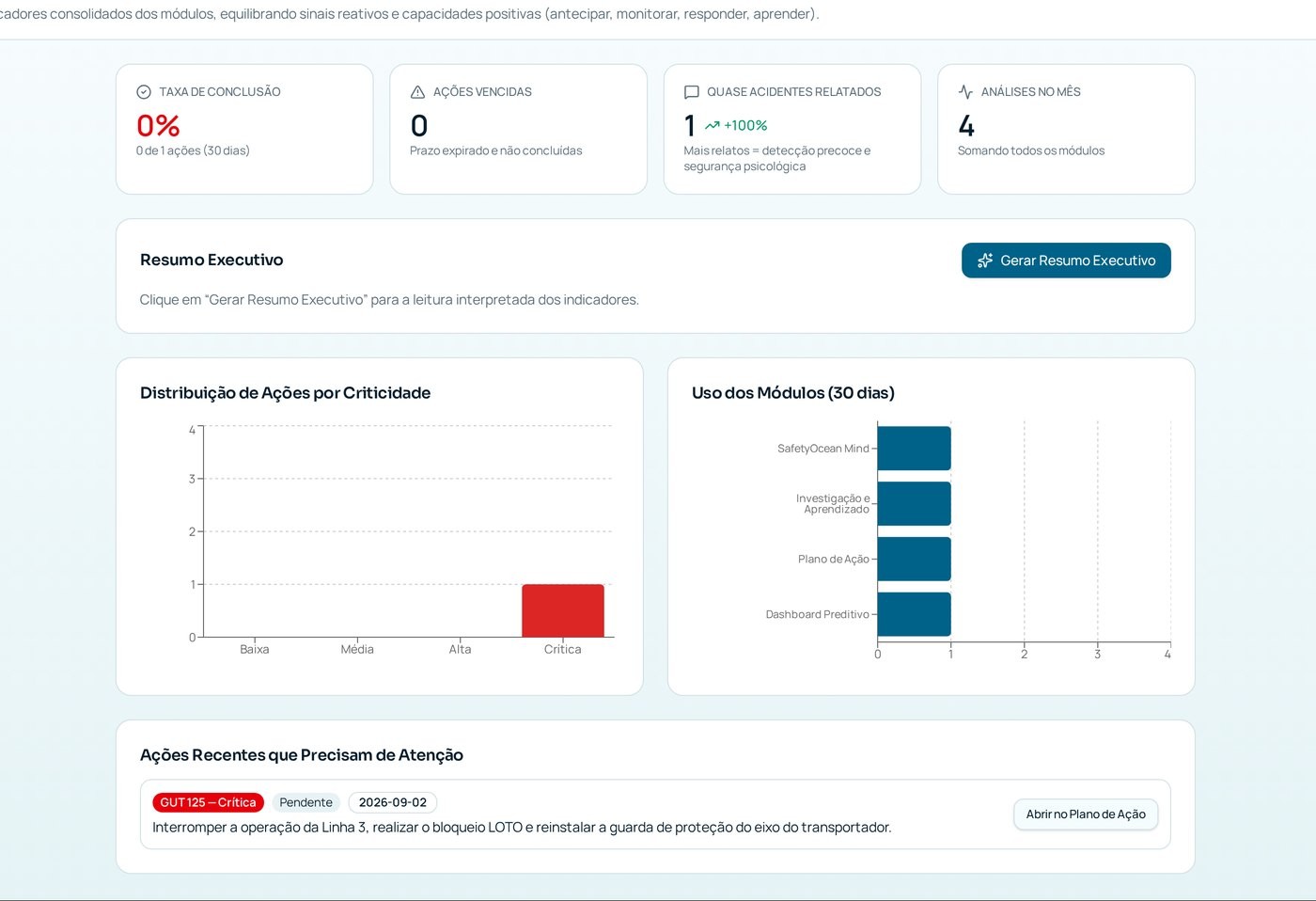Image resolution: width=1316 pixels, height=901 pixels.
Task: Click the activity pulse icon beside Análises no Mês
Action: click(965, 92)
